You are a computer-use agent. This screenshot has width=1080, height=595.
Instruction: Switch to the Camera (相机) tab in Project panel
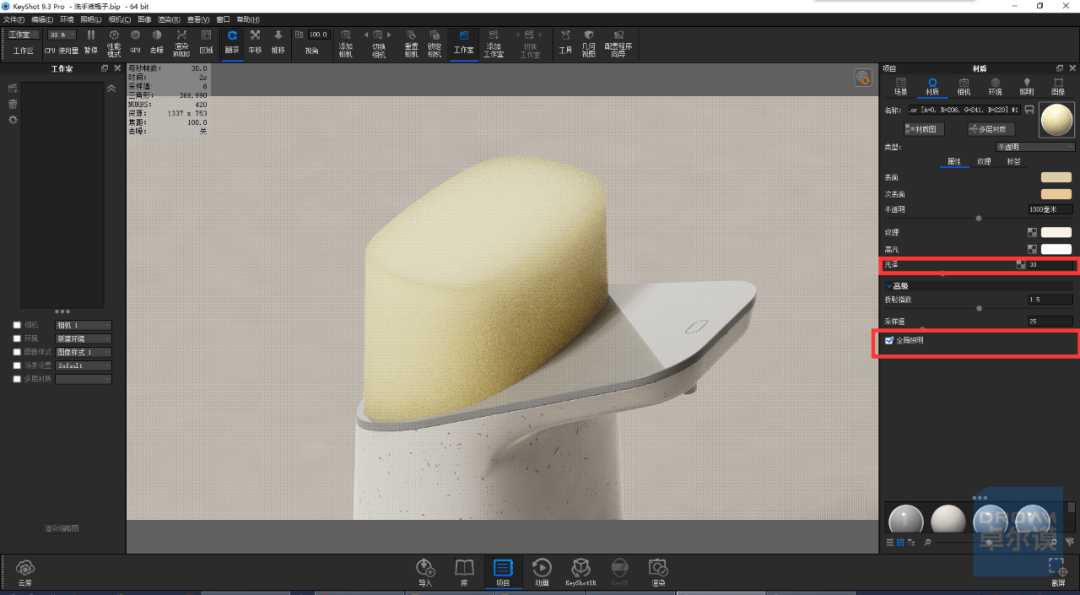(x=964, y=87)
